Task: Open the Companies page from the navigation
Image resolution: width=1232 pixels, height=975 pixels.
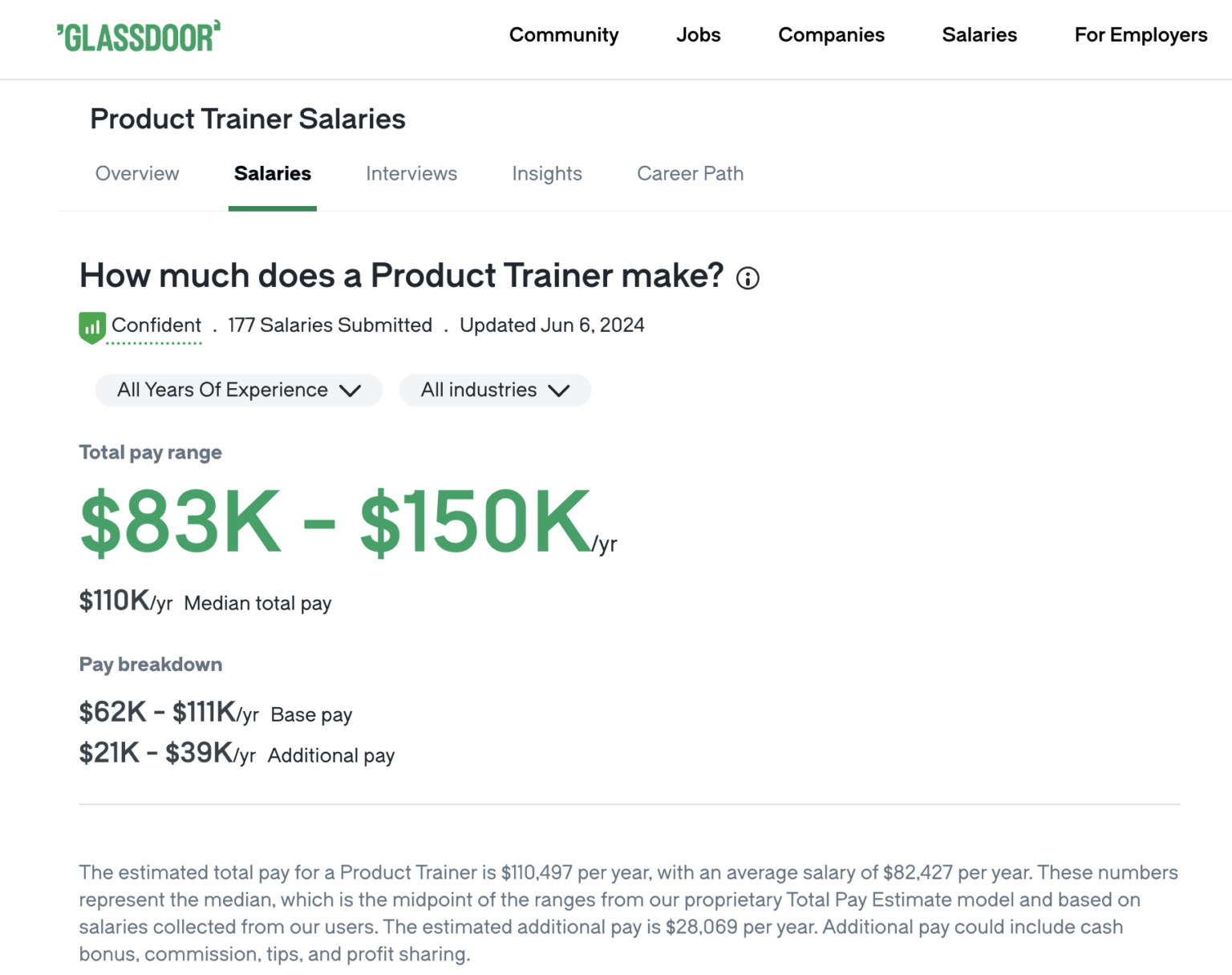Action: (x=831, y=35)
